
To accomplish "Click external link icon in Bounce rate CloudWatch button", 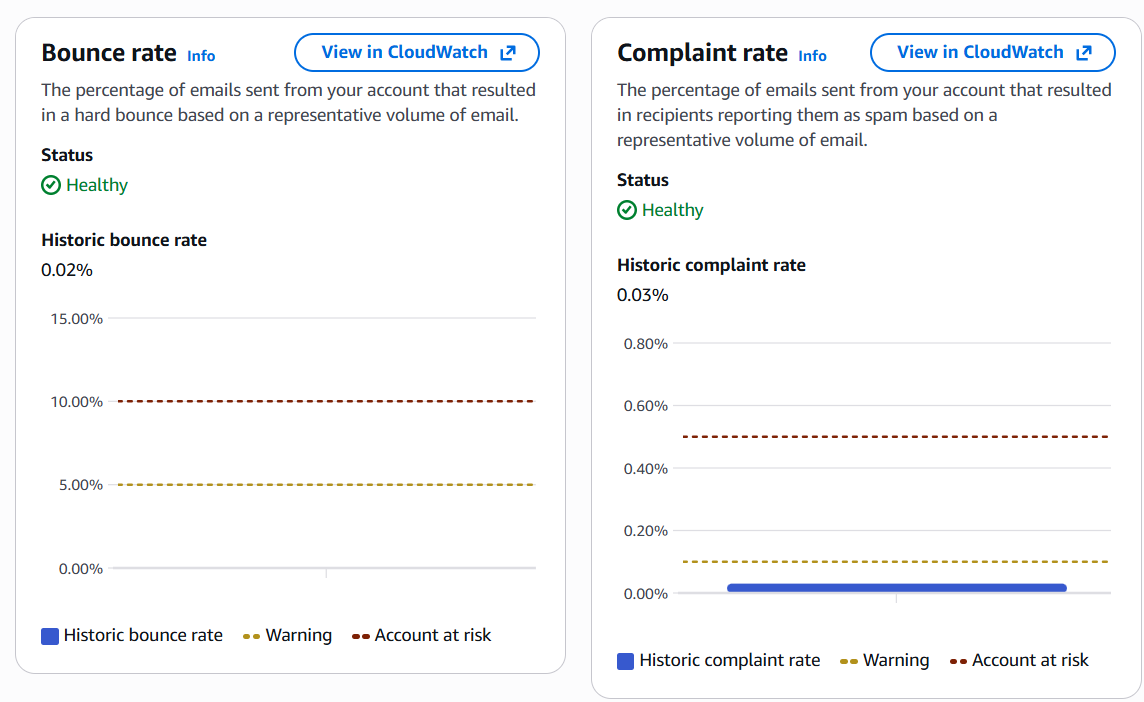I will coord(507,53).
